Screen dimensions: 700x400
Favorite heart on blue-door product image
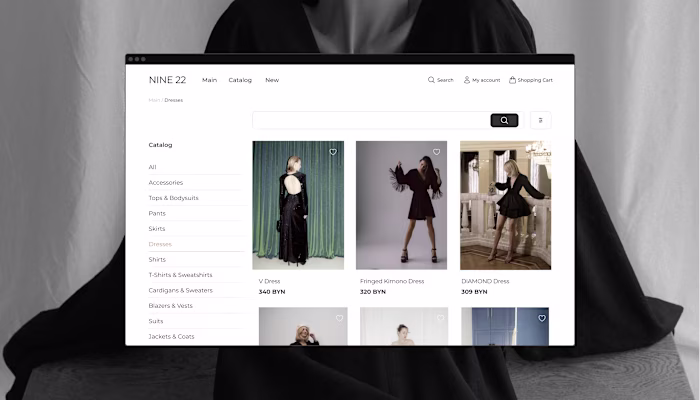click(542, 318)
